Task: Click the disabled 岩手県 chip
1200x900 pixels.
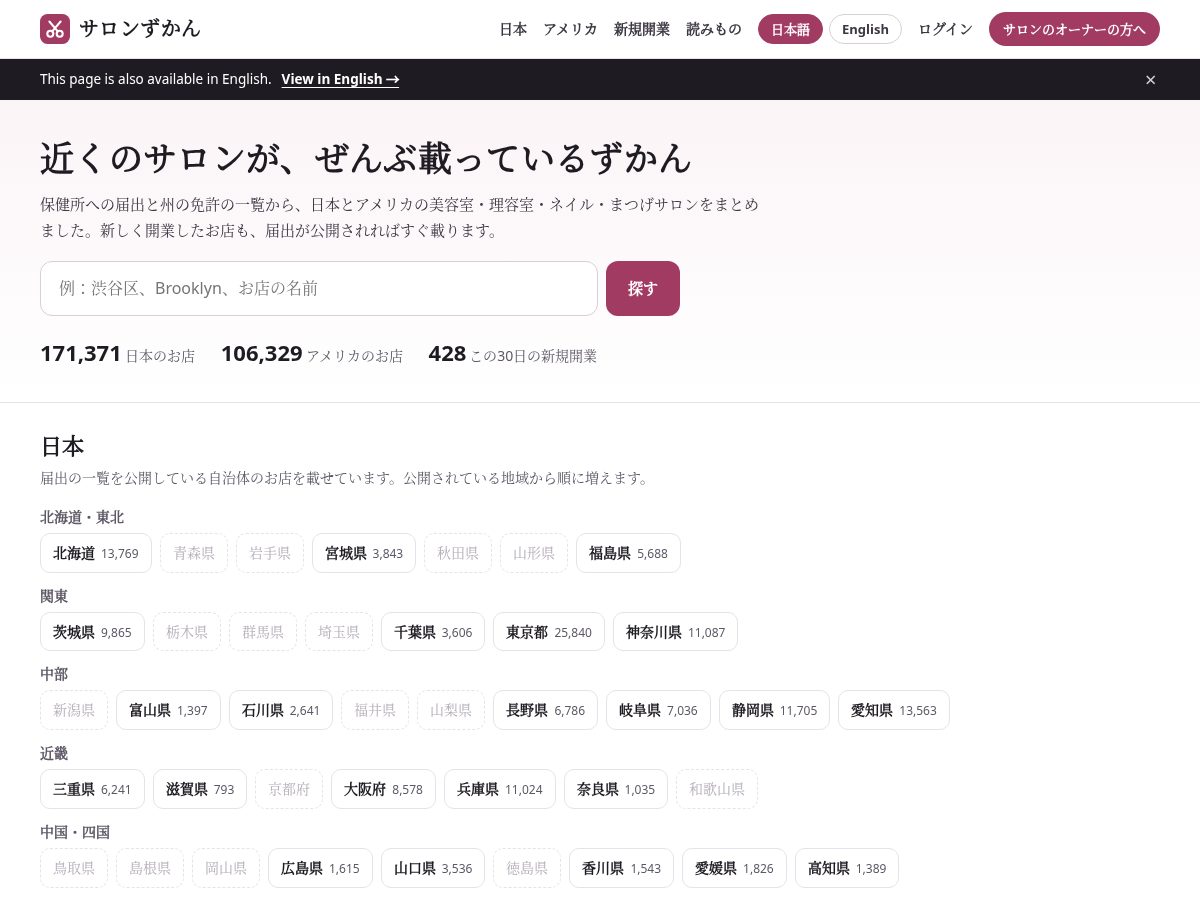Action: coord(270,553)
